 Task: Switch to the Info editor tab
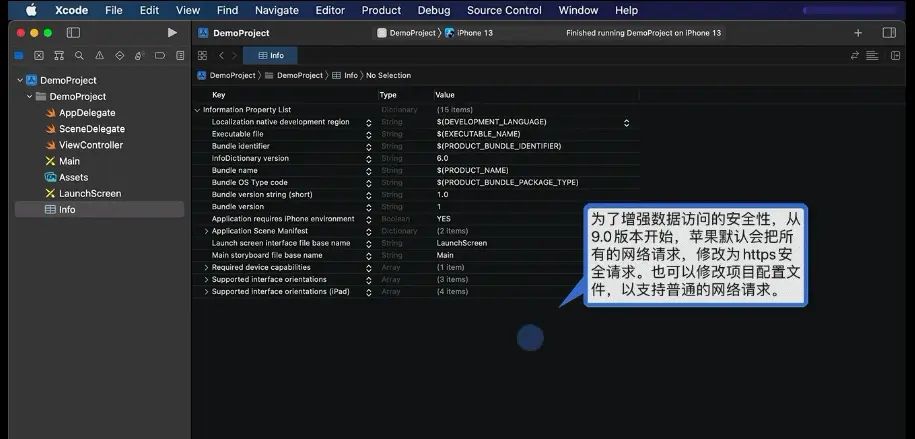[x=270, y=55]
